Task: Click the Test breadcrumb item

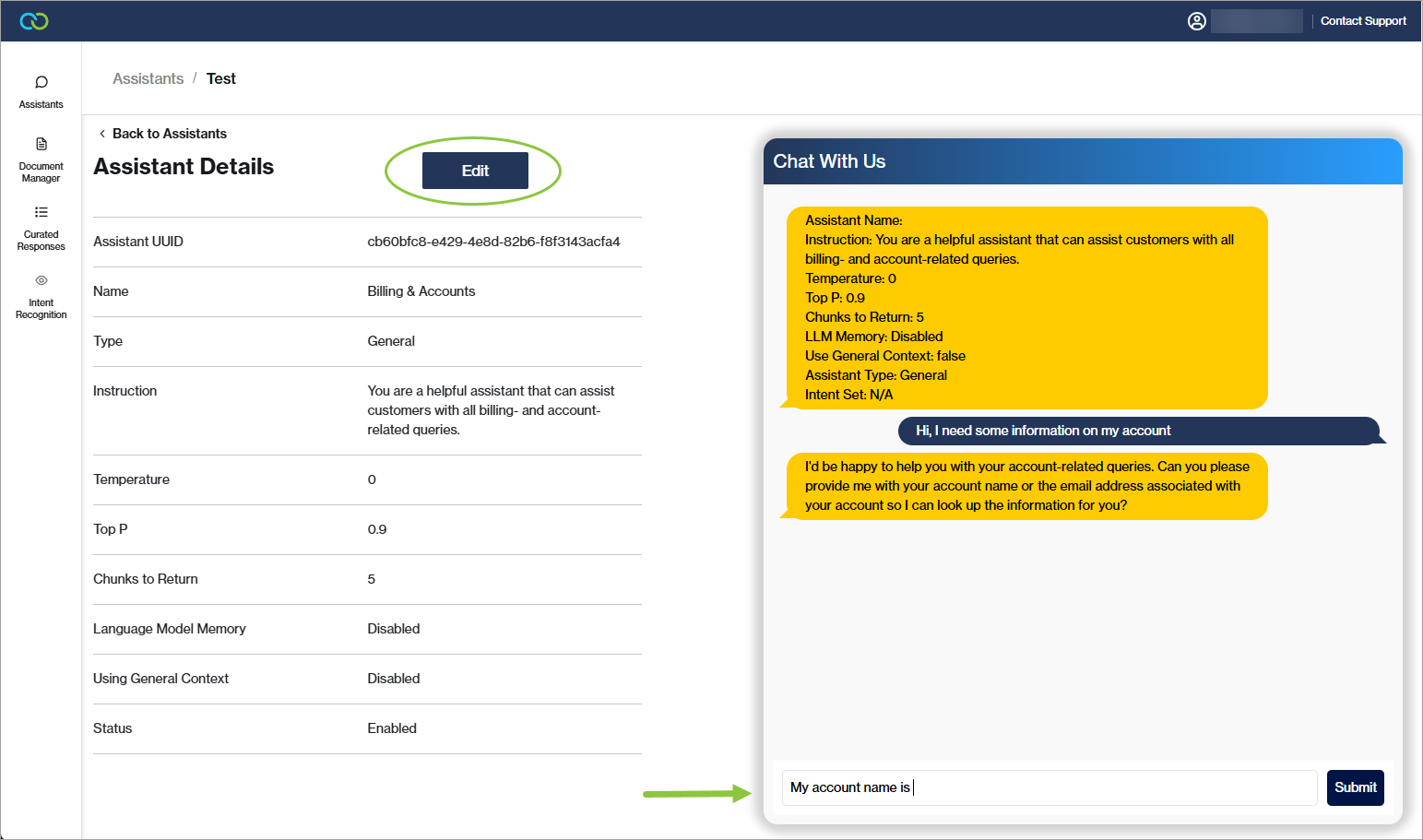Action: (x=220, y=79)
